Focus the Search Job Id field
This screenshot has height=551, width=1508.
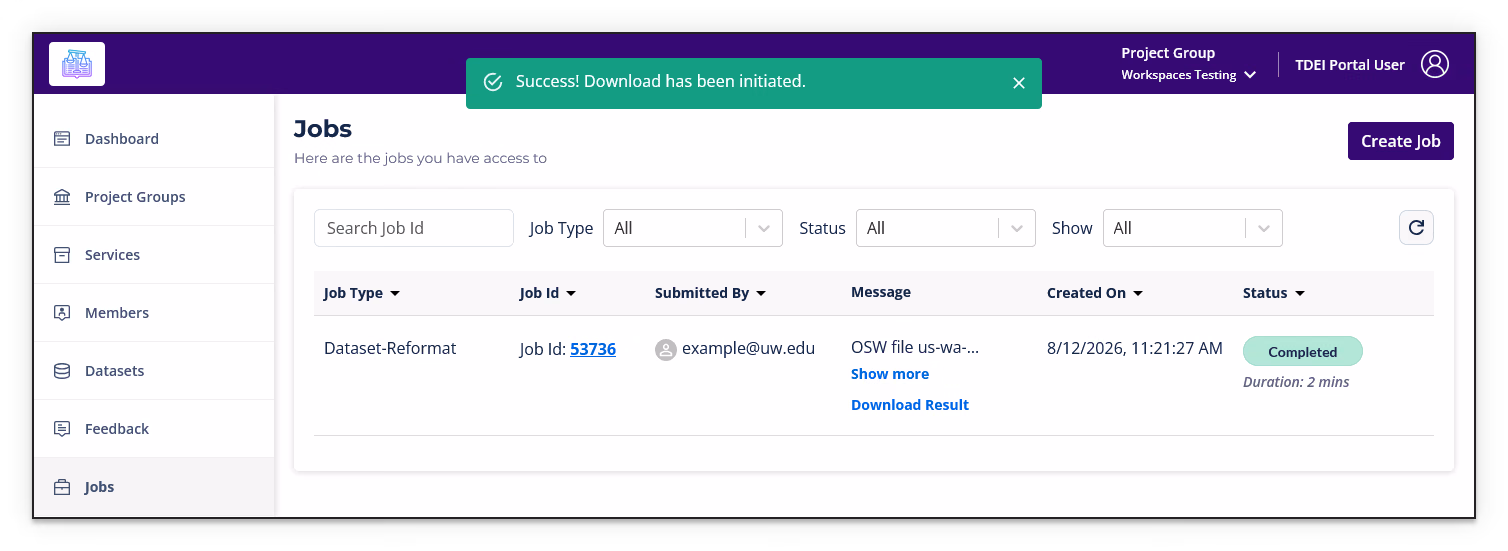coord(414,228)
